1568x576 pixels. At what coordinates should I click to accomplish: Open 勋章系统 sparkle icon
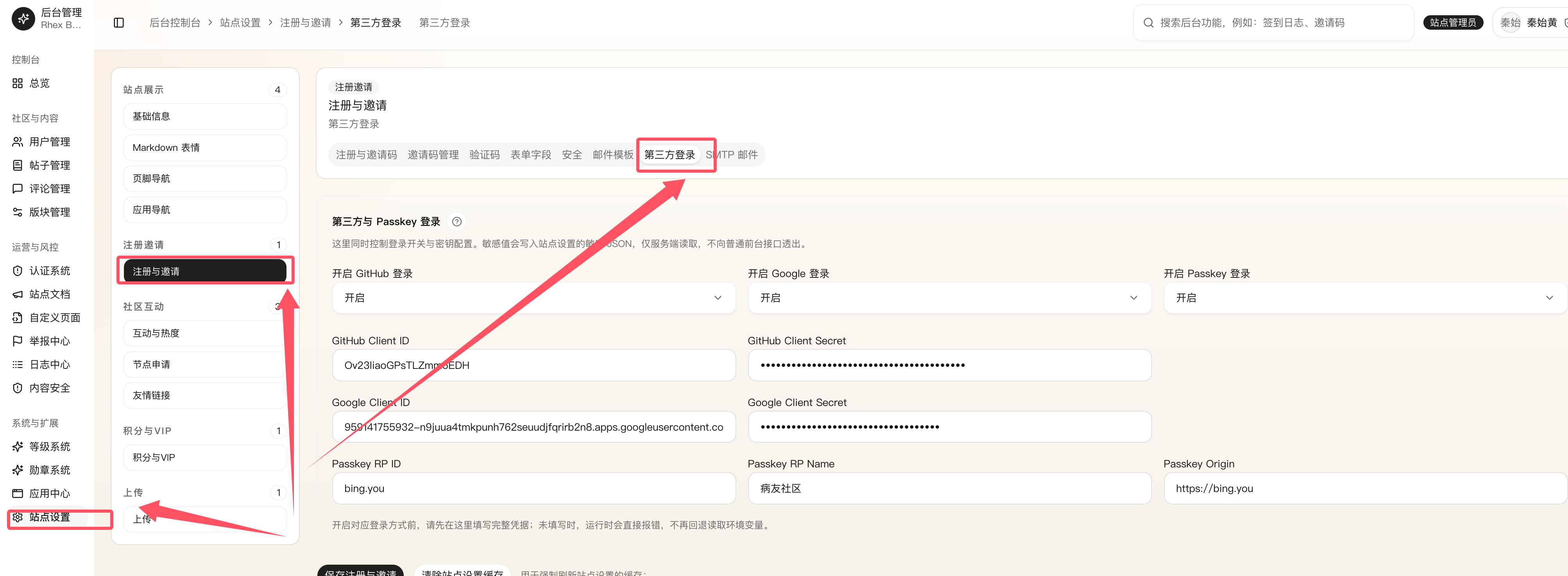pos(18,470)
